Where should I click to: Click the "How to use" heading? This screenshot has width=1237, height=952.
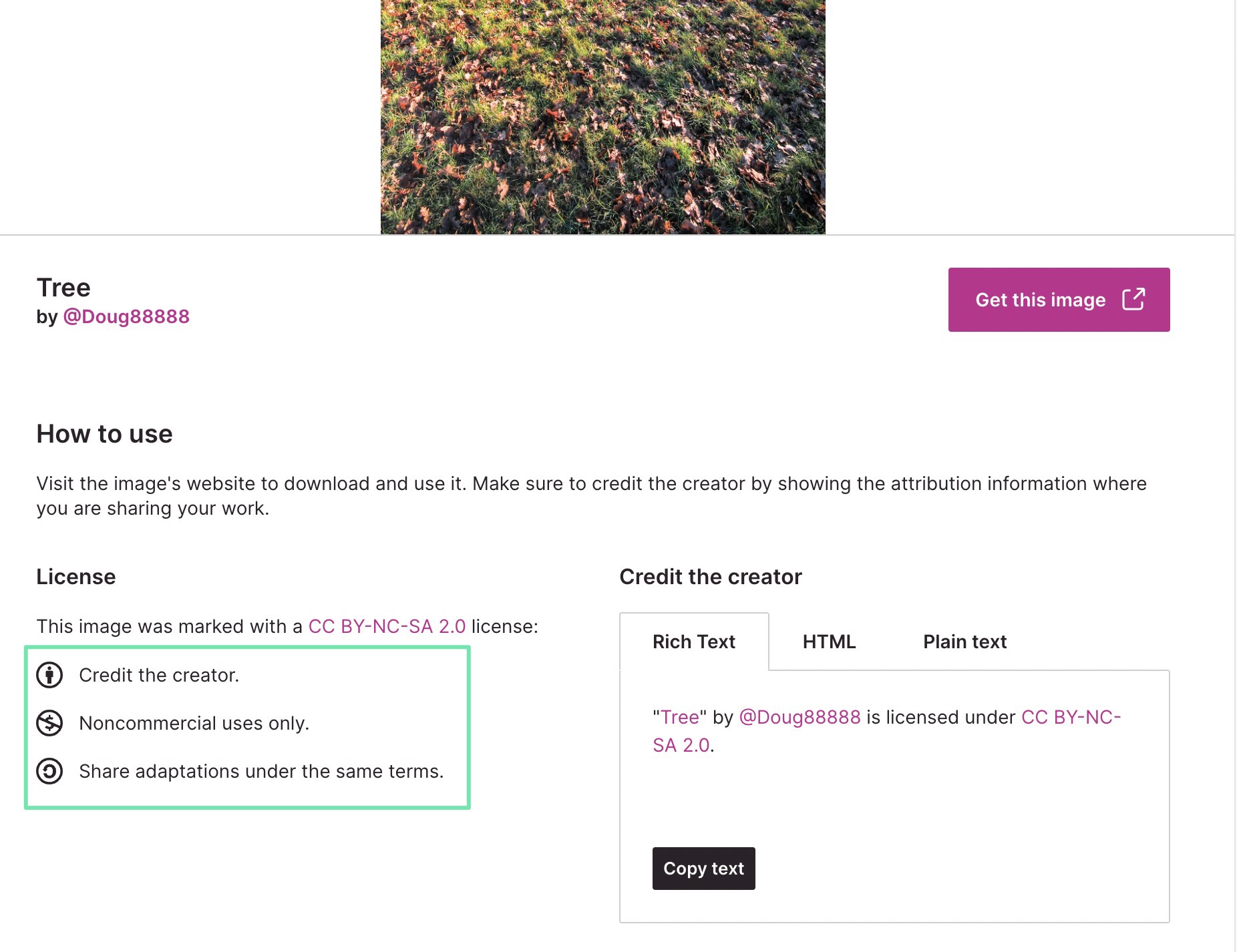pyautogui.click(x=104, y=434)
